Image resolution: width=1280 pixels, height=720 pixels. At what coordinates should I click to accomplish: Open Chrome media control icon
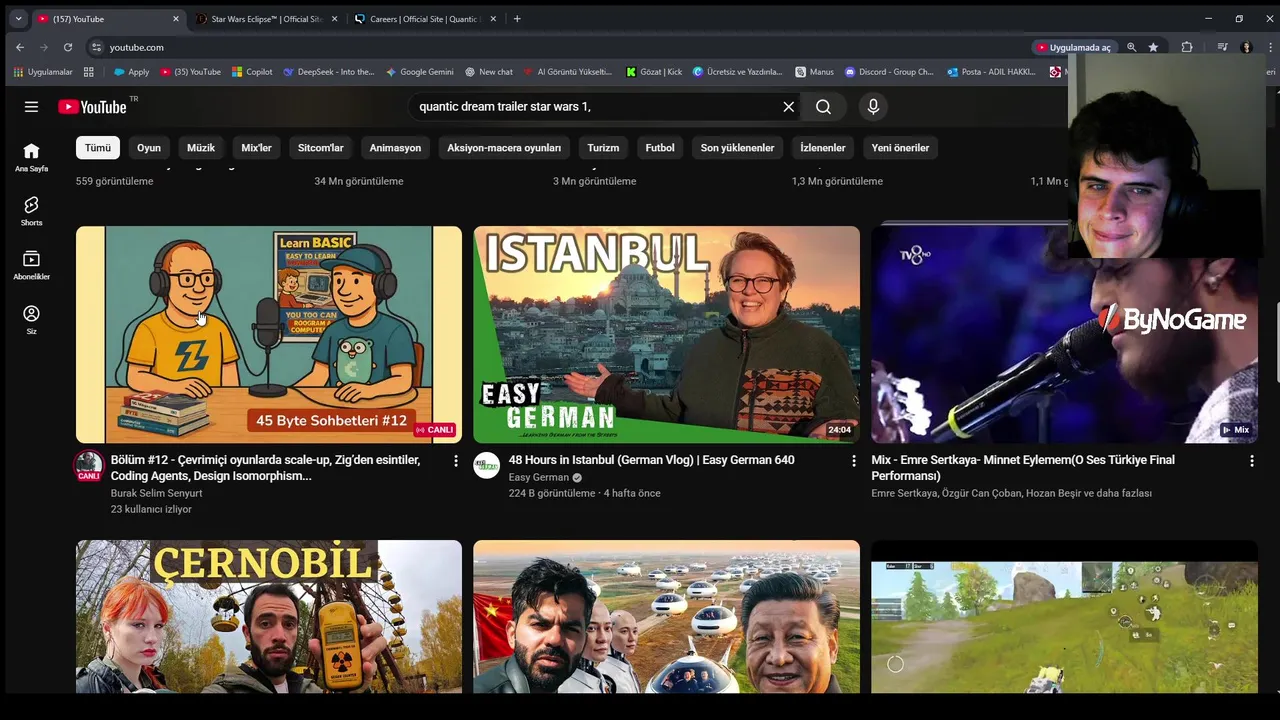click(x=1222, y=47)
